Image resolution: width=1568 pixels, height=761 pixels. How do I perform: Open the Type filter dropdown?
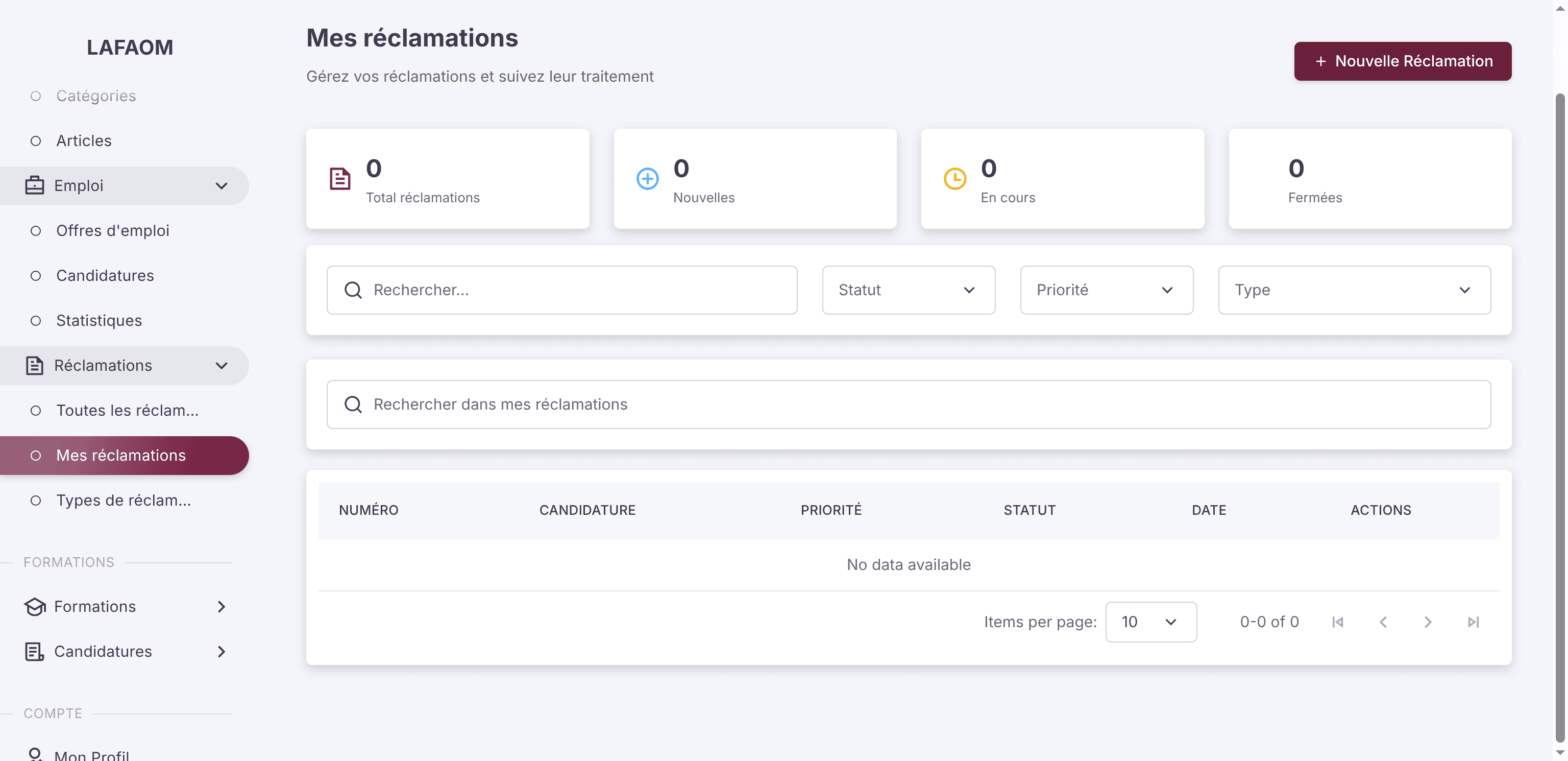[1354, 290]
